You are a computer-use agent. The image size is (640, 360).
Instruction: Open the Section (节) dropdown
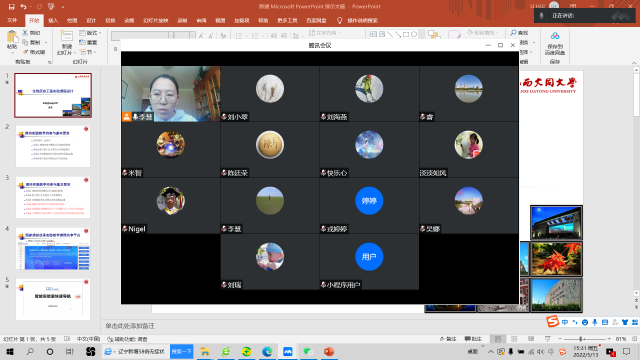[x=88, y=52]
